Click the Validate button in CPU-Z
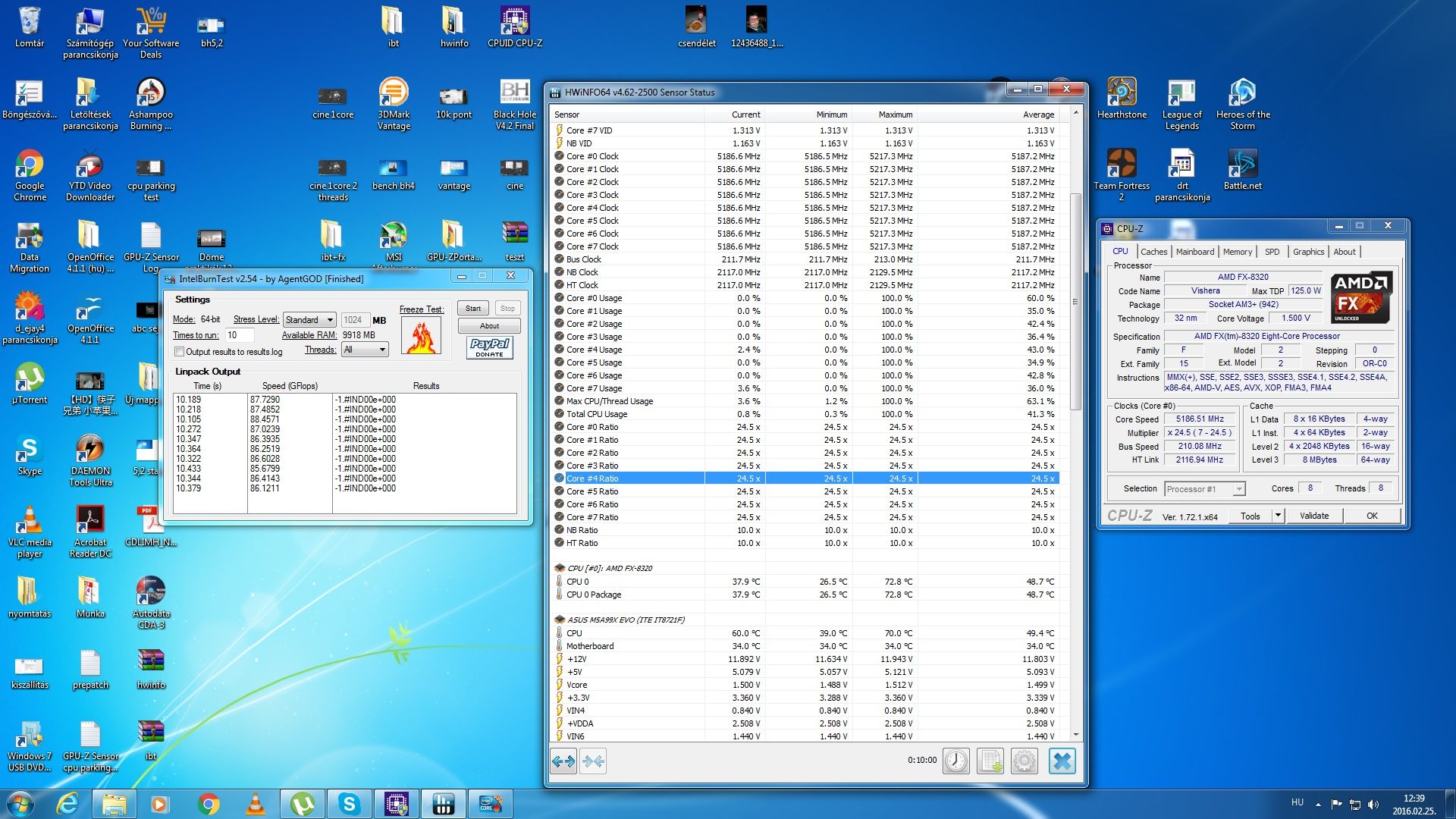Image resolution: width=1456 pixels, height=819 pixels. pos(1314,516)
